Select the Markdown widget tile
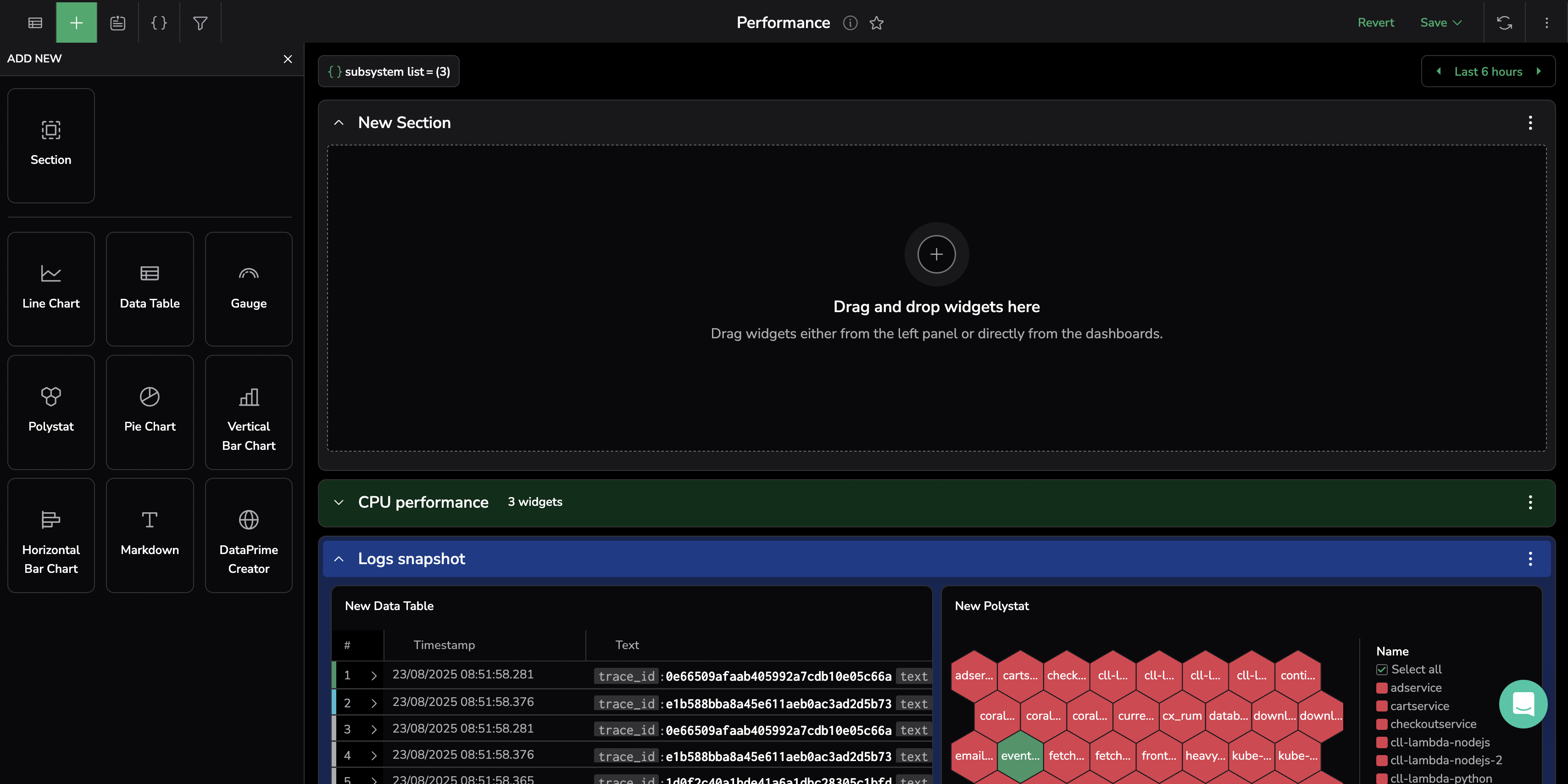This screenshot has height=784, width=1568. click(150, 536)
